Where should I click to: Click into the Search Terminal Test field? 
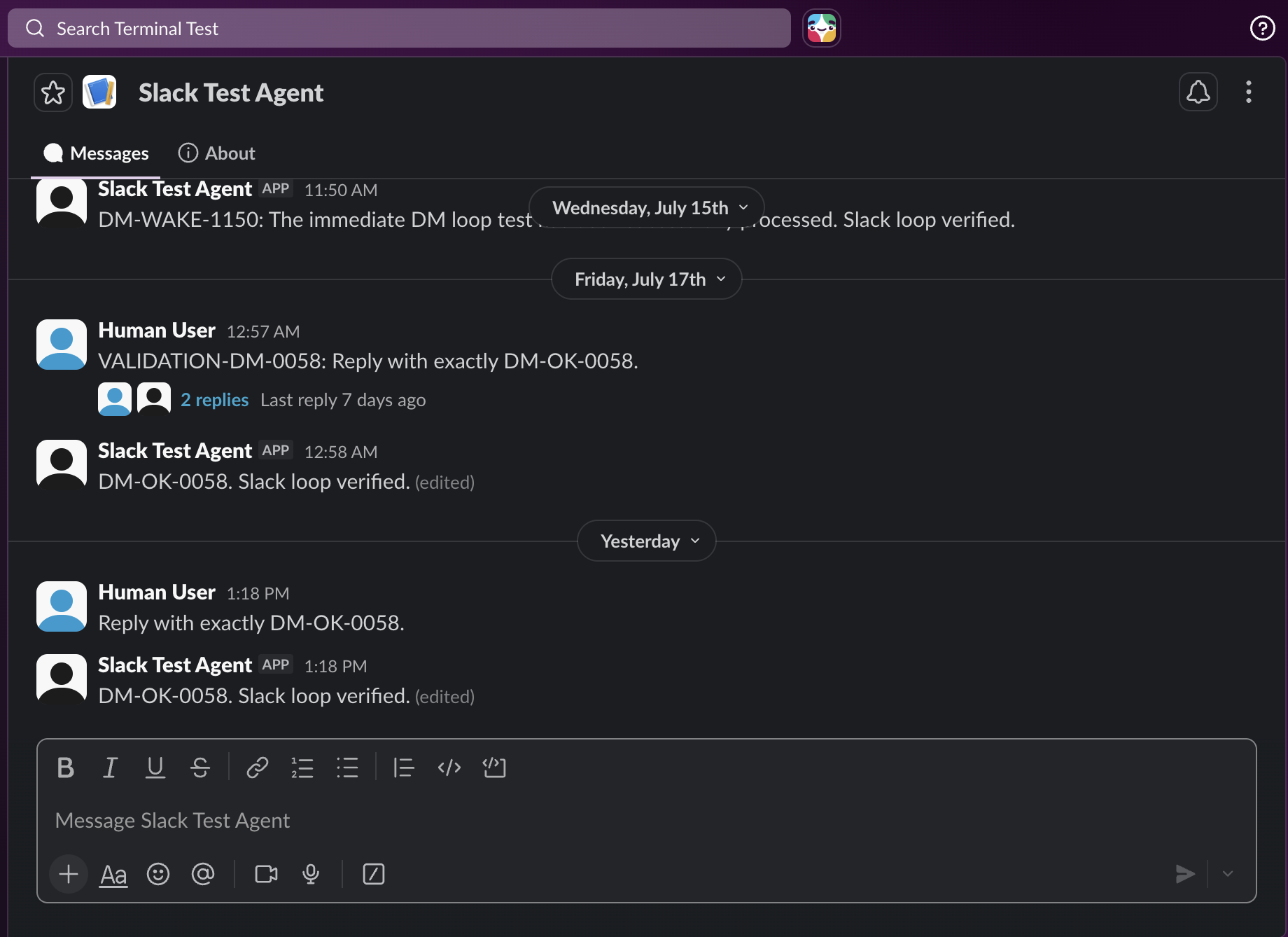click(399, 29)
